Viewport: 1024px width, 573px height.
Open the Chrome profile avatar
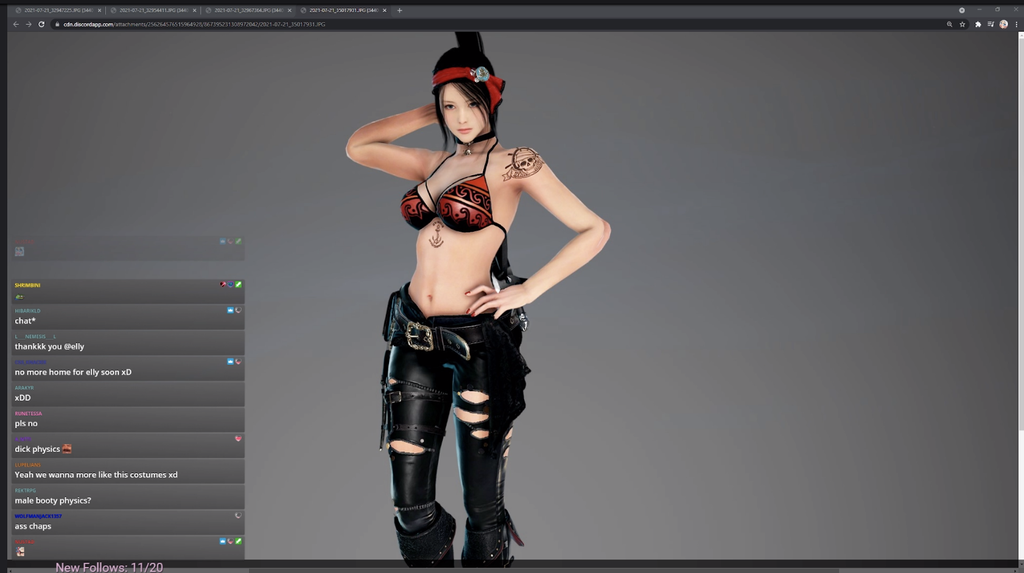coord(1003,24)
